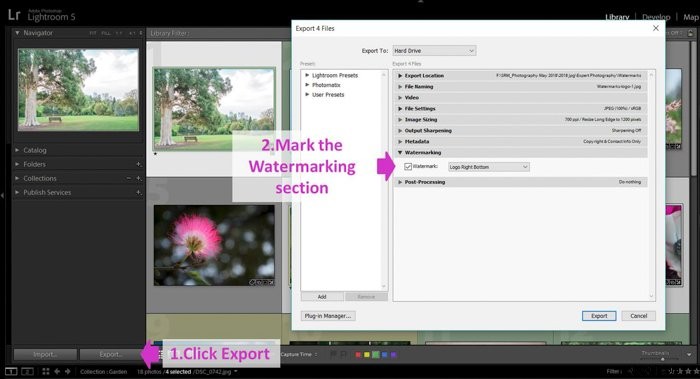
Task: Close the Export 4 Files dialog
Action: click(x=655, y=28)
